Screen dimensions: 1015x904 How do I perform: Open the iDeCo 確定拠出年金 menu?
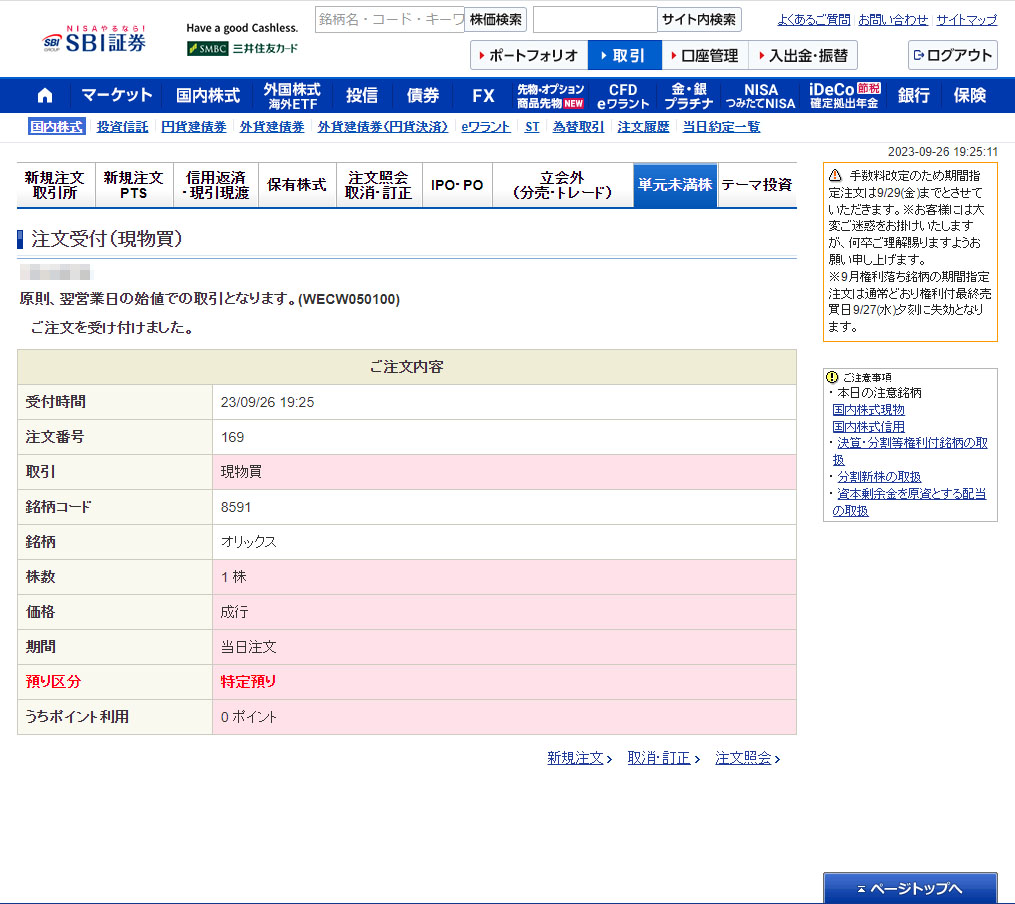coord(844,95)
